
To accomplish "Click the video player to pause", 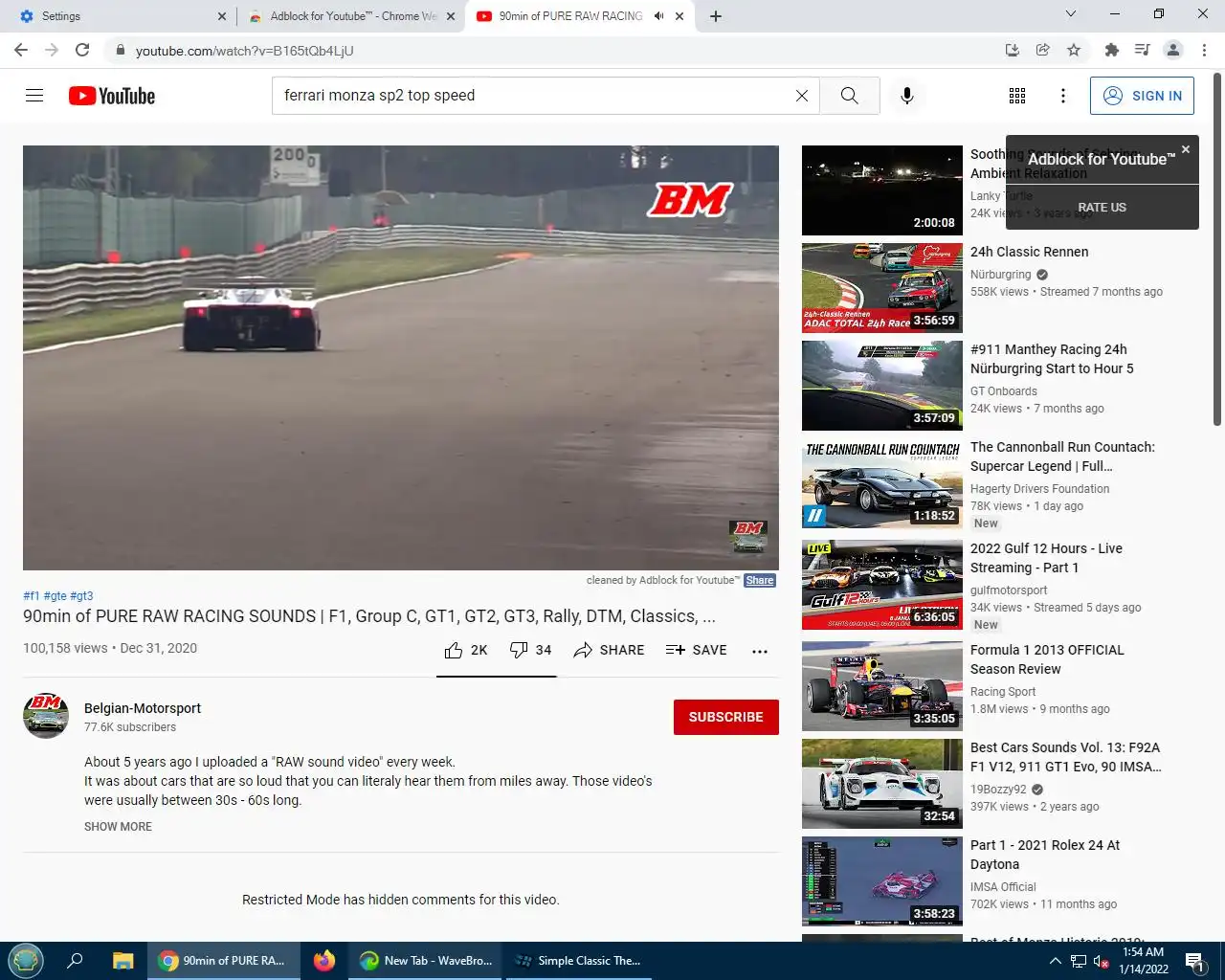I will [401, 358].
